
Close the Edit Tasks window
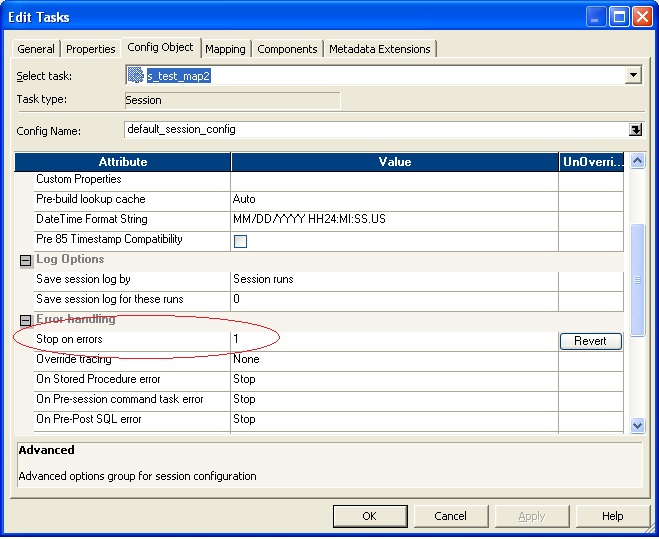(x=642, y=17)
